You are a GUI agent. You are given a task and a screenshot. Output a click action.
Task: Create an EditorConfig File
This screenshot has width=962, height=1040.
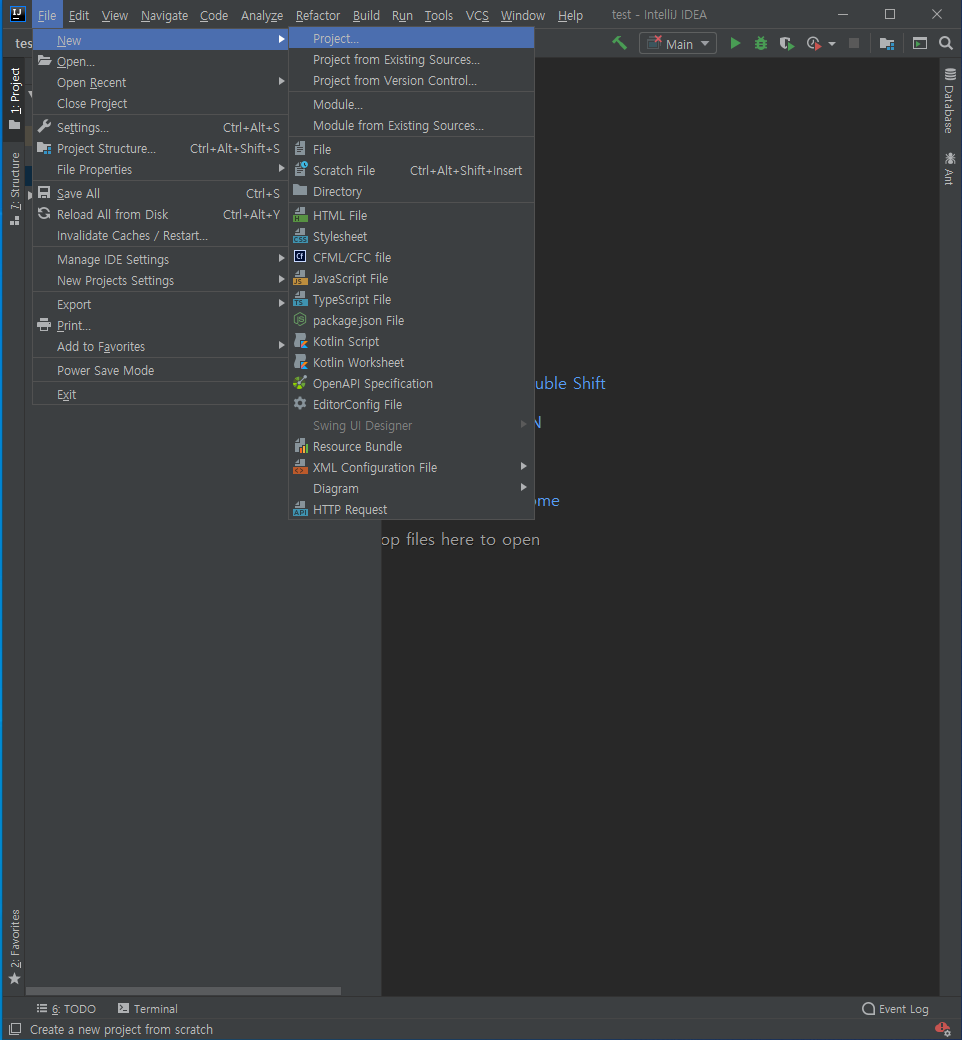pos(411,405)
